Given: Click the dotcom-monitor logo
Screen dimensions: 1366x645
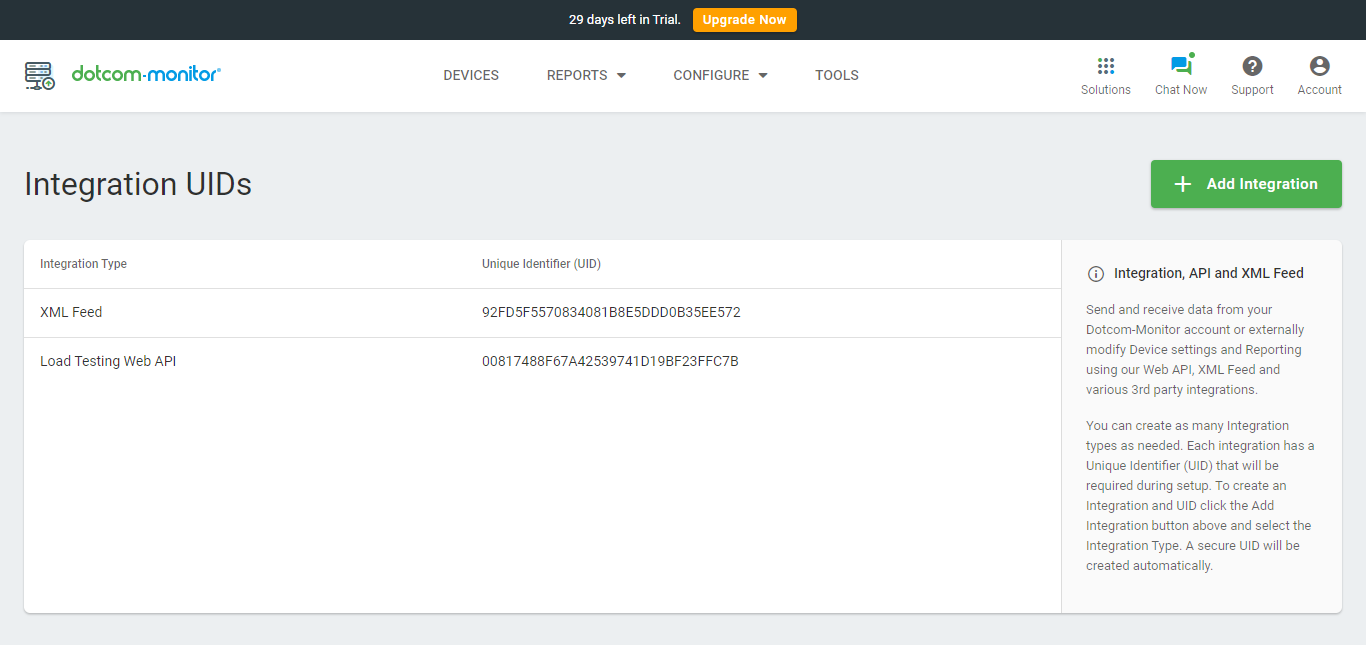Looking at the screenshot, I should pos(146,74).
